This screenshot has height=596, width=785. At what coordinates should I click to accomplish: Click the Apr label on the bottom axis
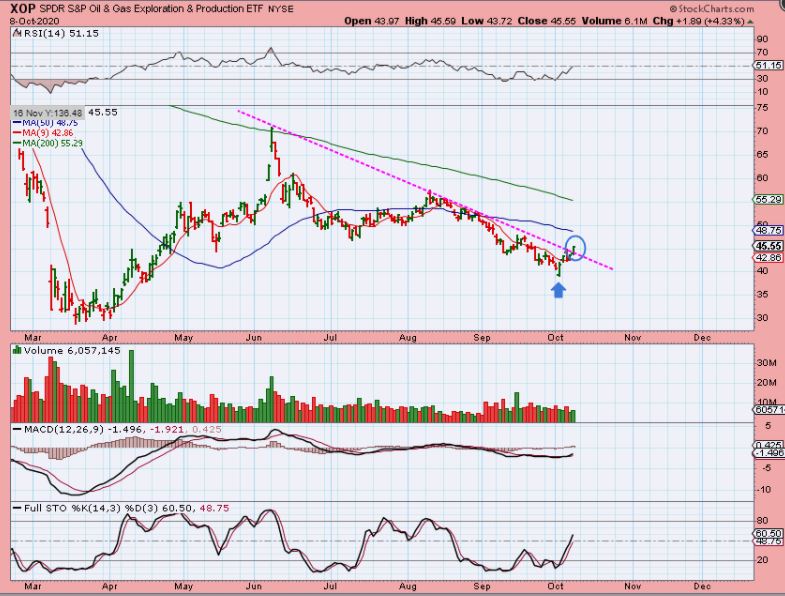click(x=109, y=586)
